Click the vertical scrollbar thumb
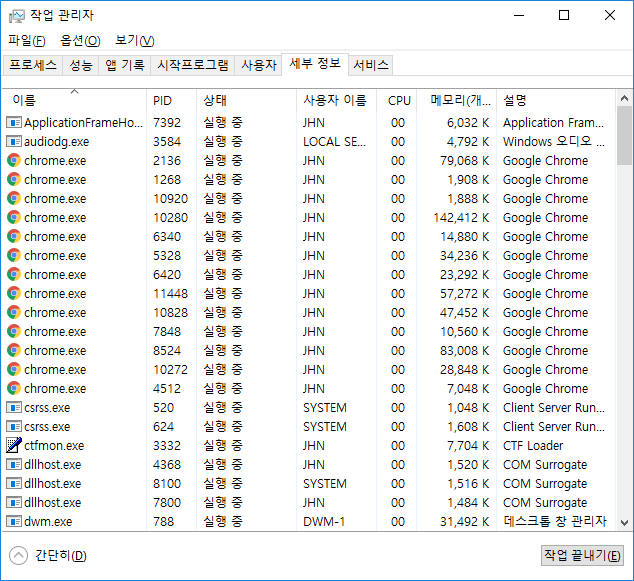The height and width of the screenshot is (581, 634). click(624, 135)
